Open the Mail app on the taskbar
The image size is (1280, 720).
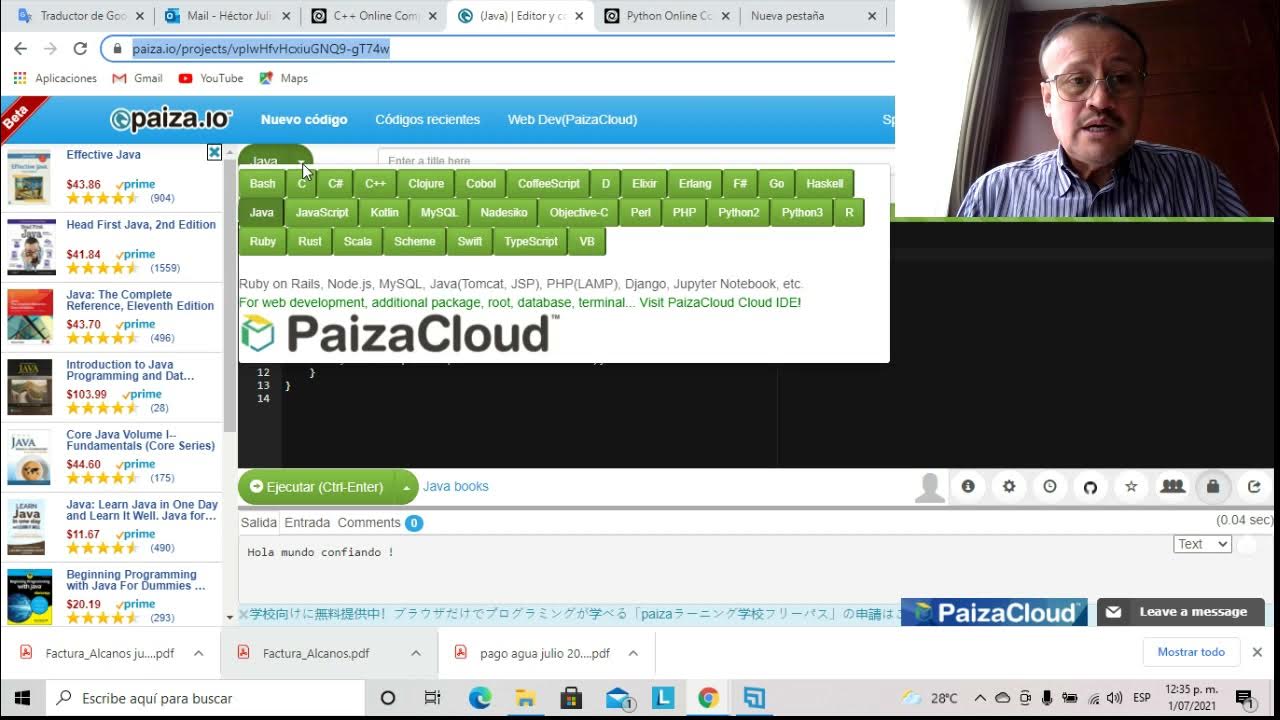(x=619, y=698)
